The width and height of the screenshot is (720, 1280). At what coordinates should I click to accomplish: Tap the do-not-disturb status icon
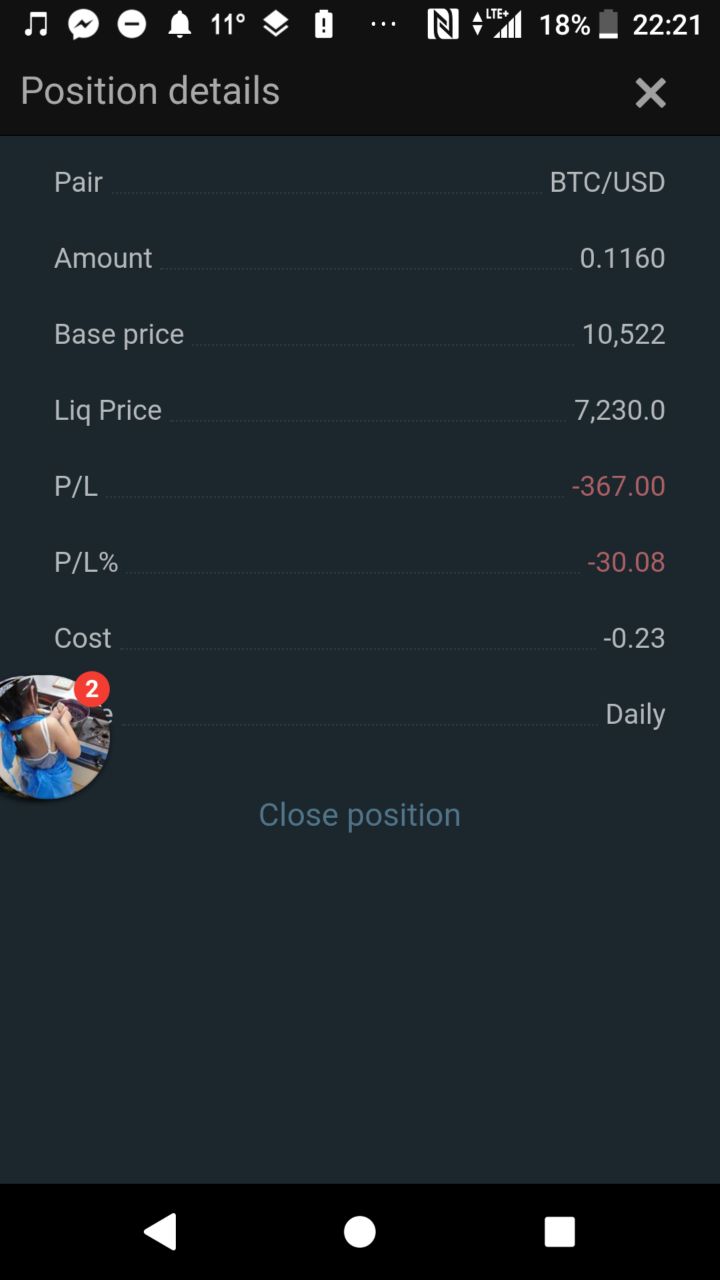click(132, 25)
